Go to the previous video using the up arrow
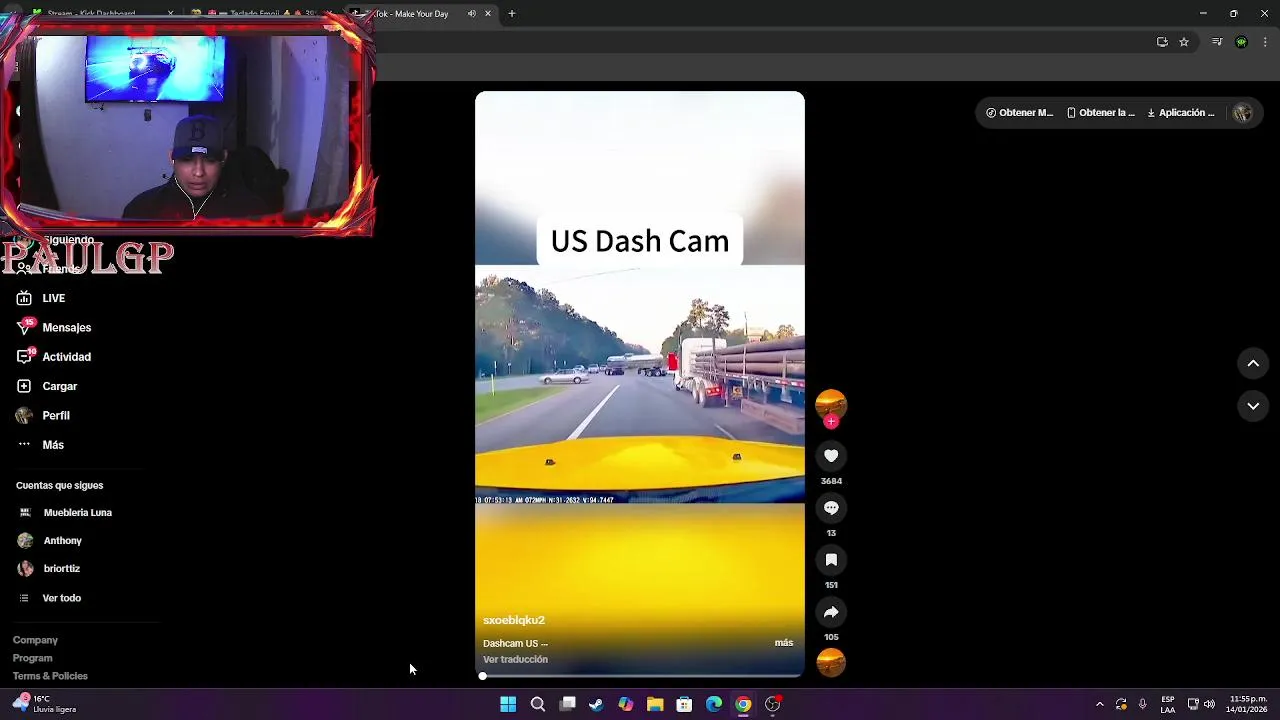The image size is (1280, 720). pos(1253,364)
